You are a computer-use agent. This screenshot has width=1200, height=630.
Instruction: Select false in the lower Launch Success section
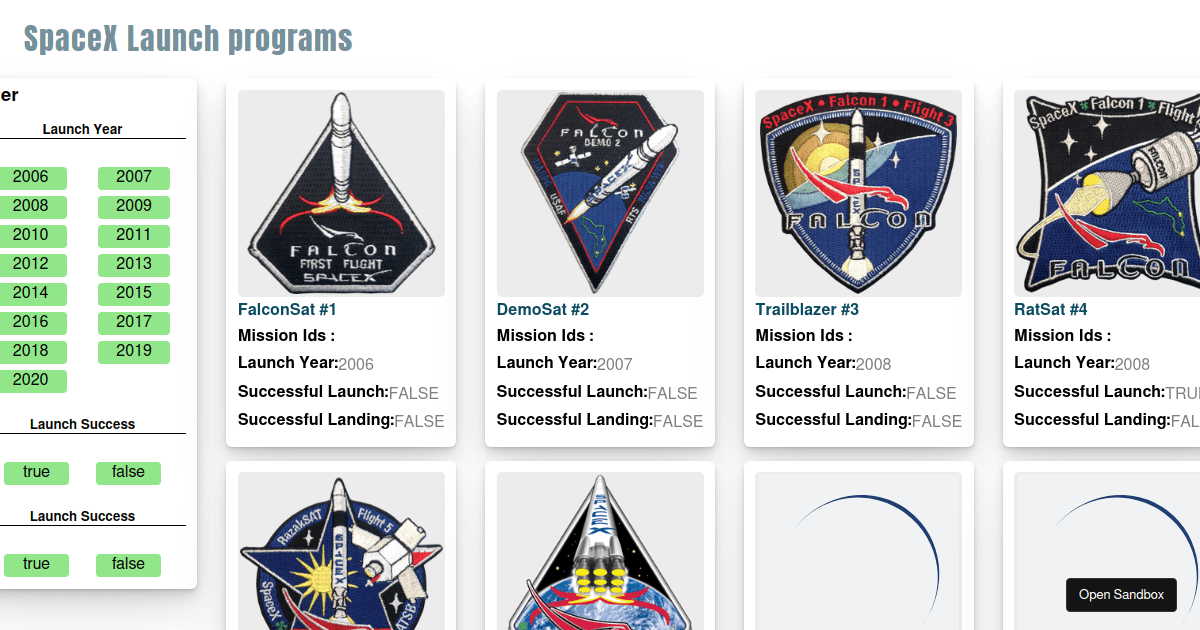click(x=128, y=565)
